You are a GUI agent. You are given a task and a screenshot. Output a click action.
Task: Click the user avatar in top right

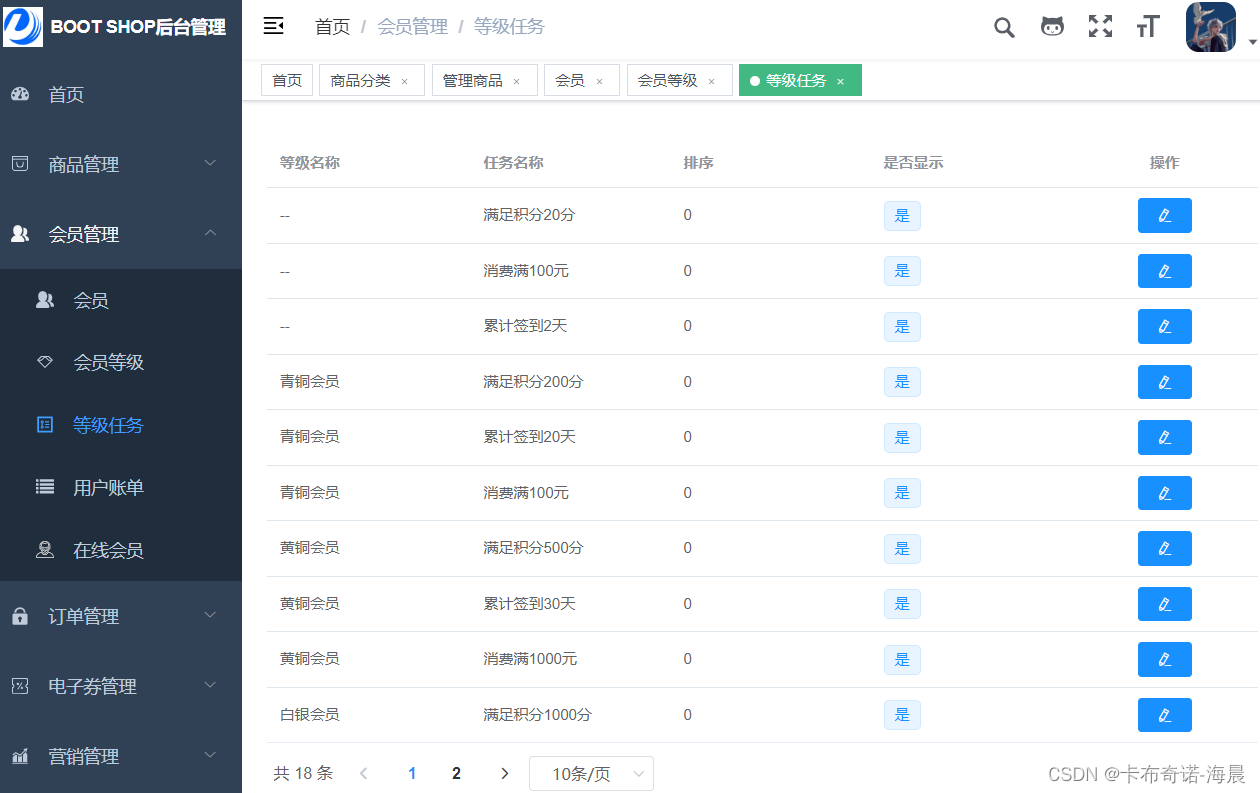point(1210,27)
